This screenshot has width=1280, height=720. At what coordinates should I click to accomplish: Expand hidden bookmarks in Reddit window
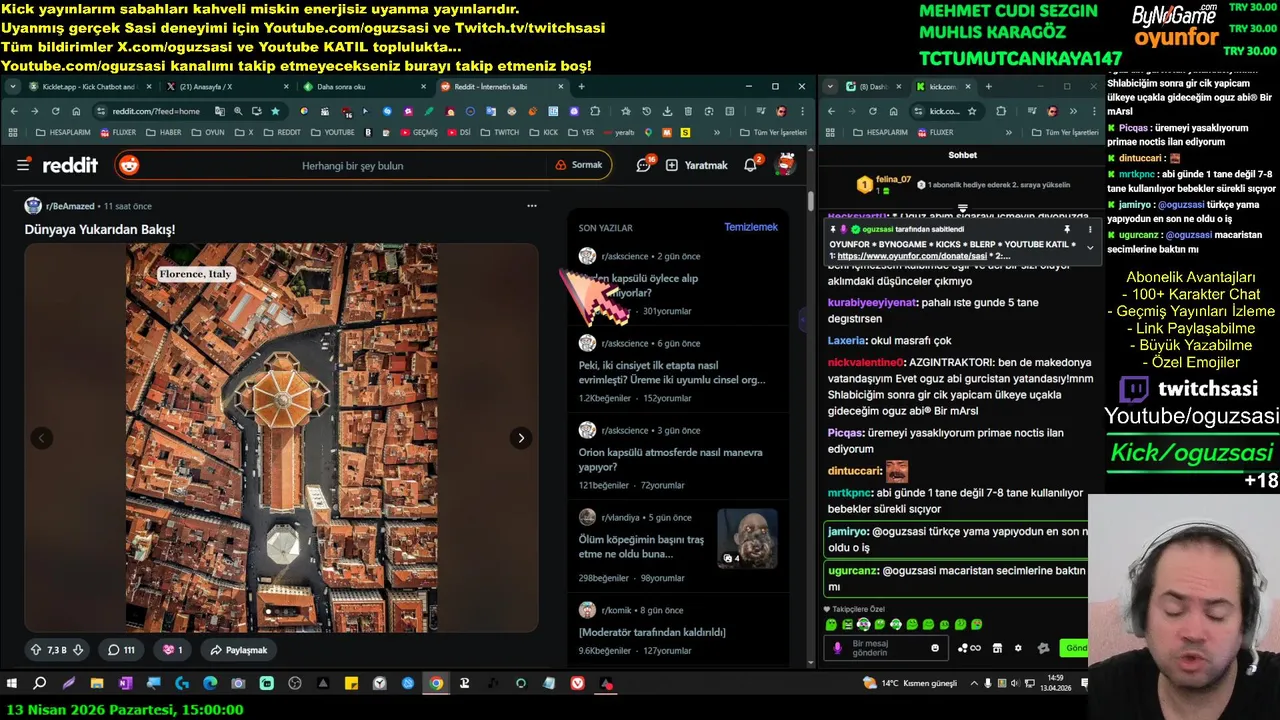717,132
